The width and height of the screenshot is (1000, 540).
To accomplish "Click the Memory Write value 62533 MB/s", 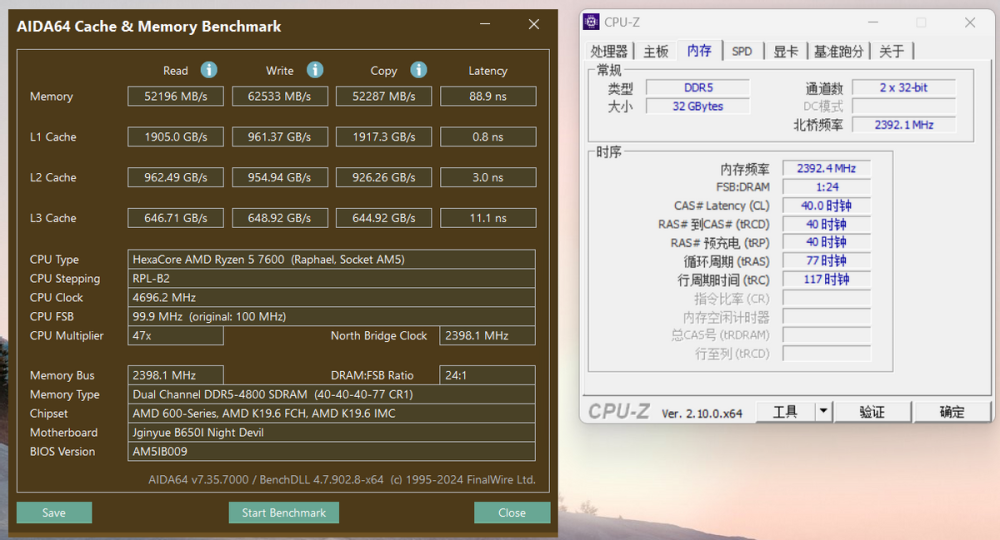I will [x=280, y=96].
